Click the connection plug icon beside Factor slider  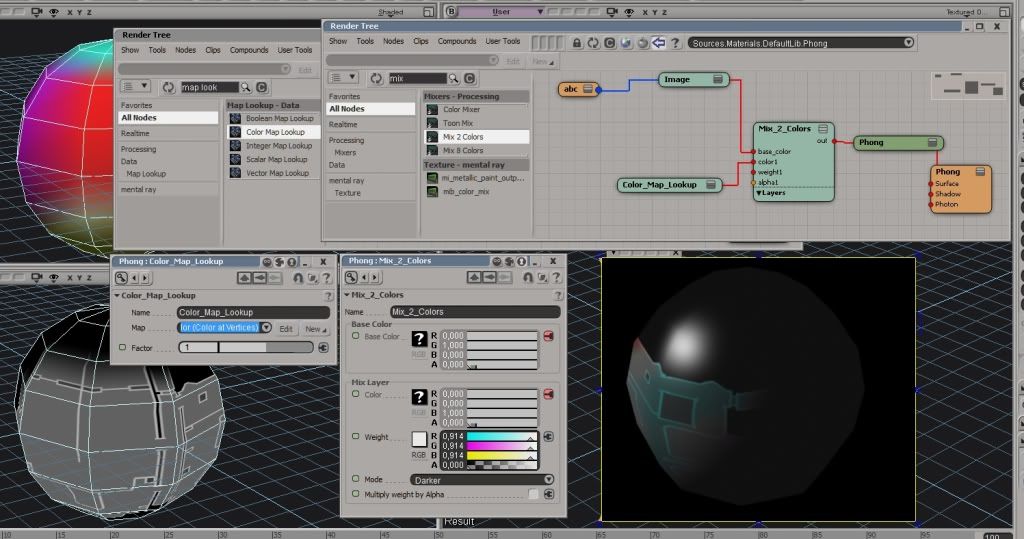(x=323, y=348)
